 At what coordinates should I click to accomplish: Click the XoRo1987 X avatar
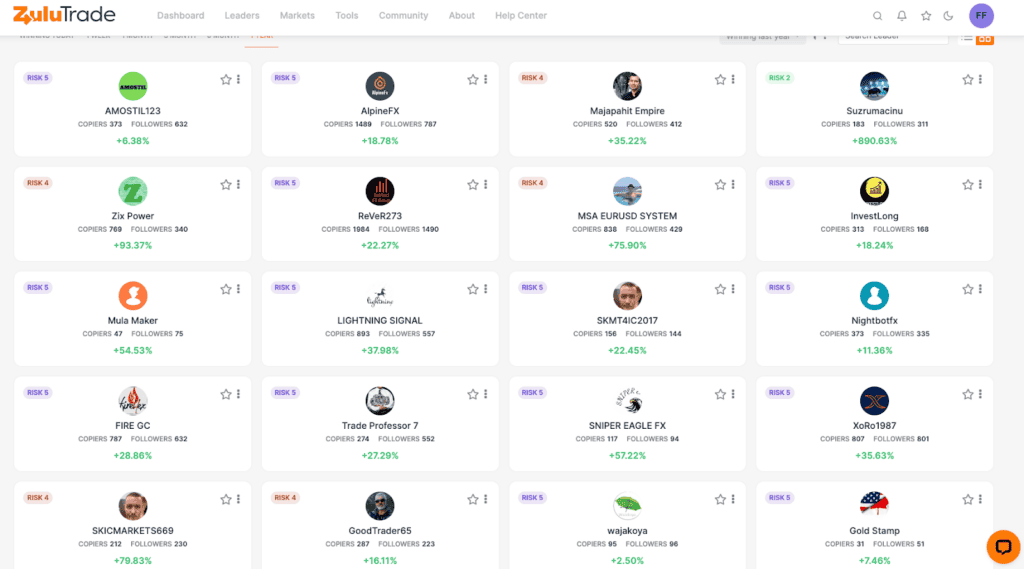tap(874, 401)
